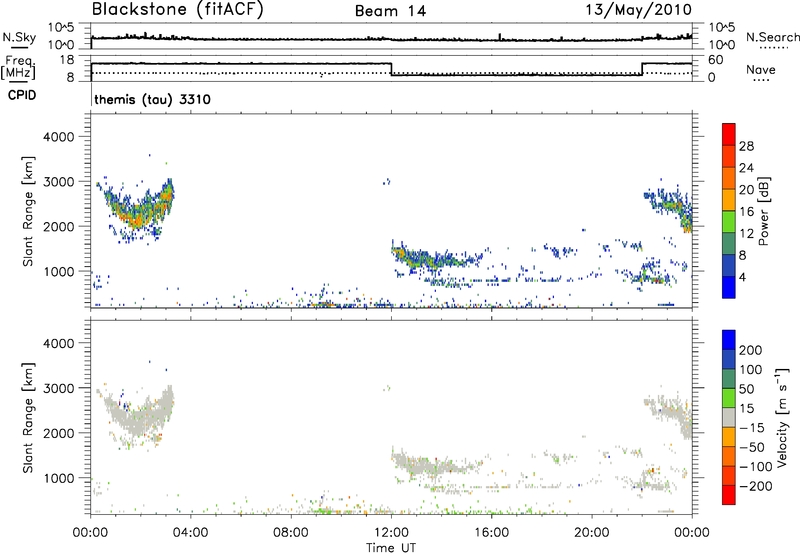Viewport: 800px width, 554px height.
Task: Click the 'Beam 14' label
Action: [x=390, y=11]
